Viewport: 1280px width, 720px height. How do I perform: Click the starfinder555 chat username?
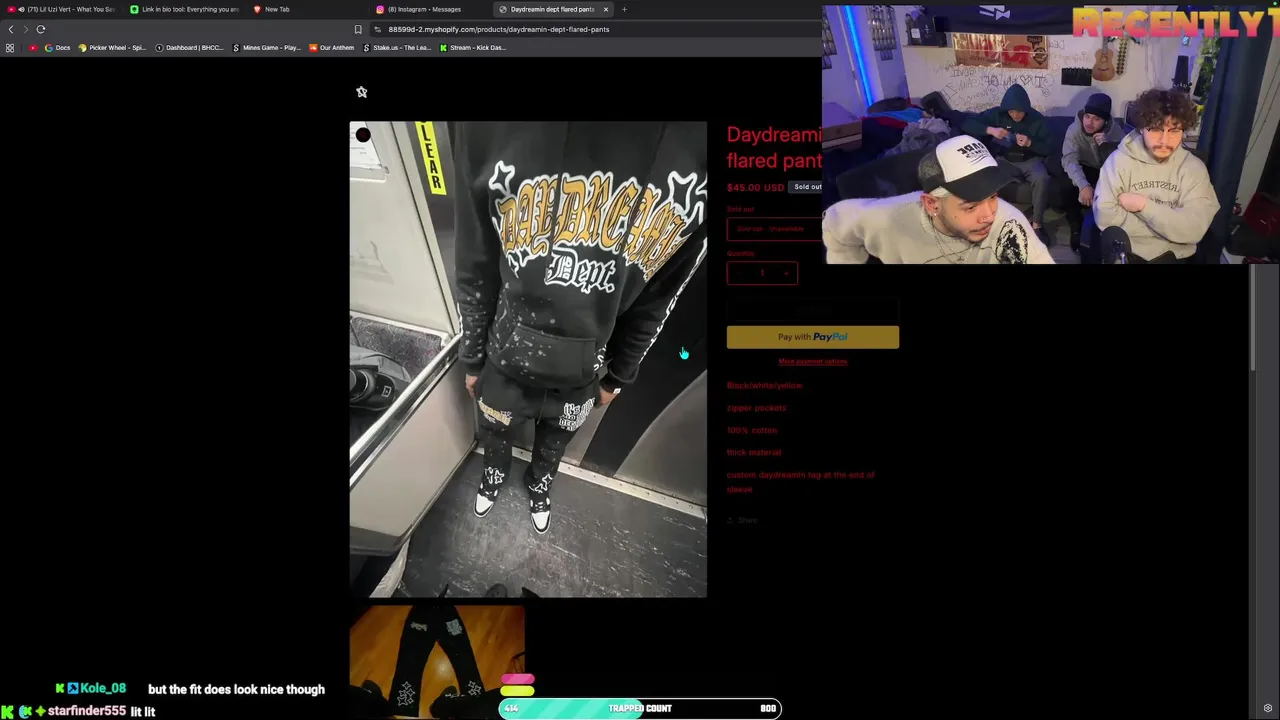click(86, 711)
